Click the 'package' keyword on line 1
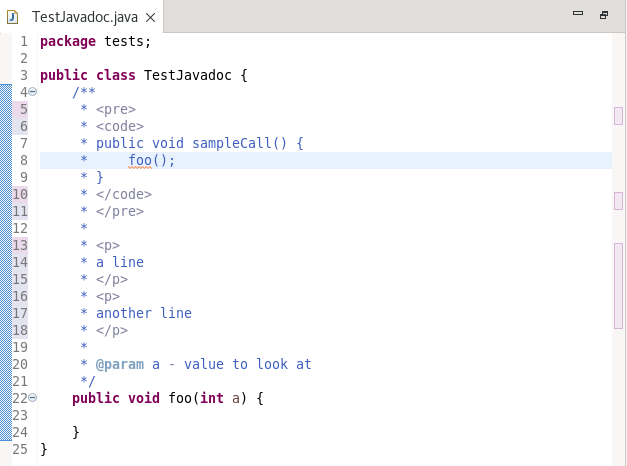 (68, 41)
